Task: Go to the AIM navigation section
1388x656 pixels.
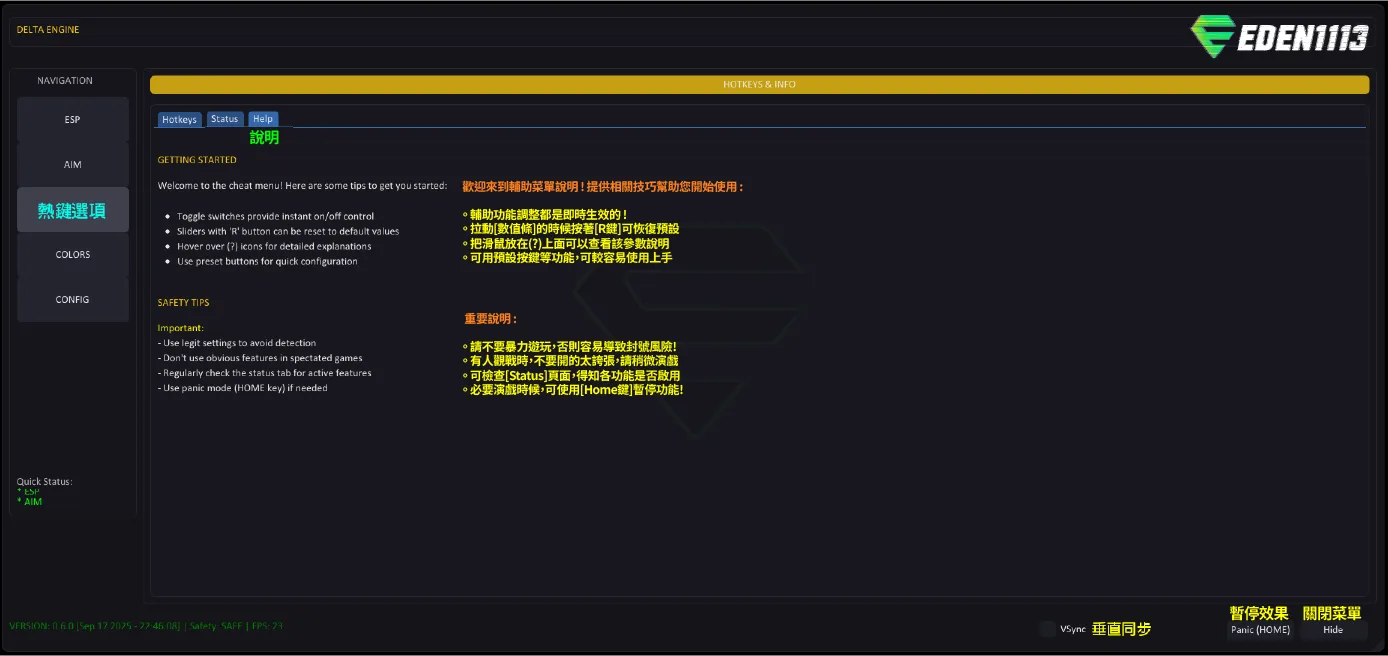Action: (x=73, y=165)
